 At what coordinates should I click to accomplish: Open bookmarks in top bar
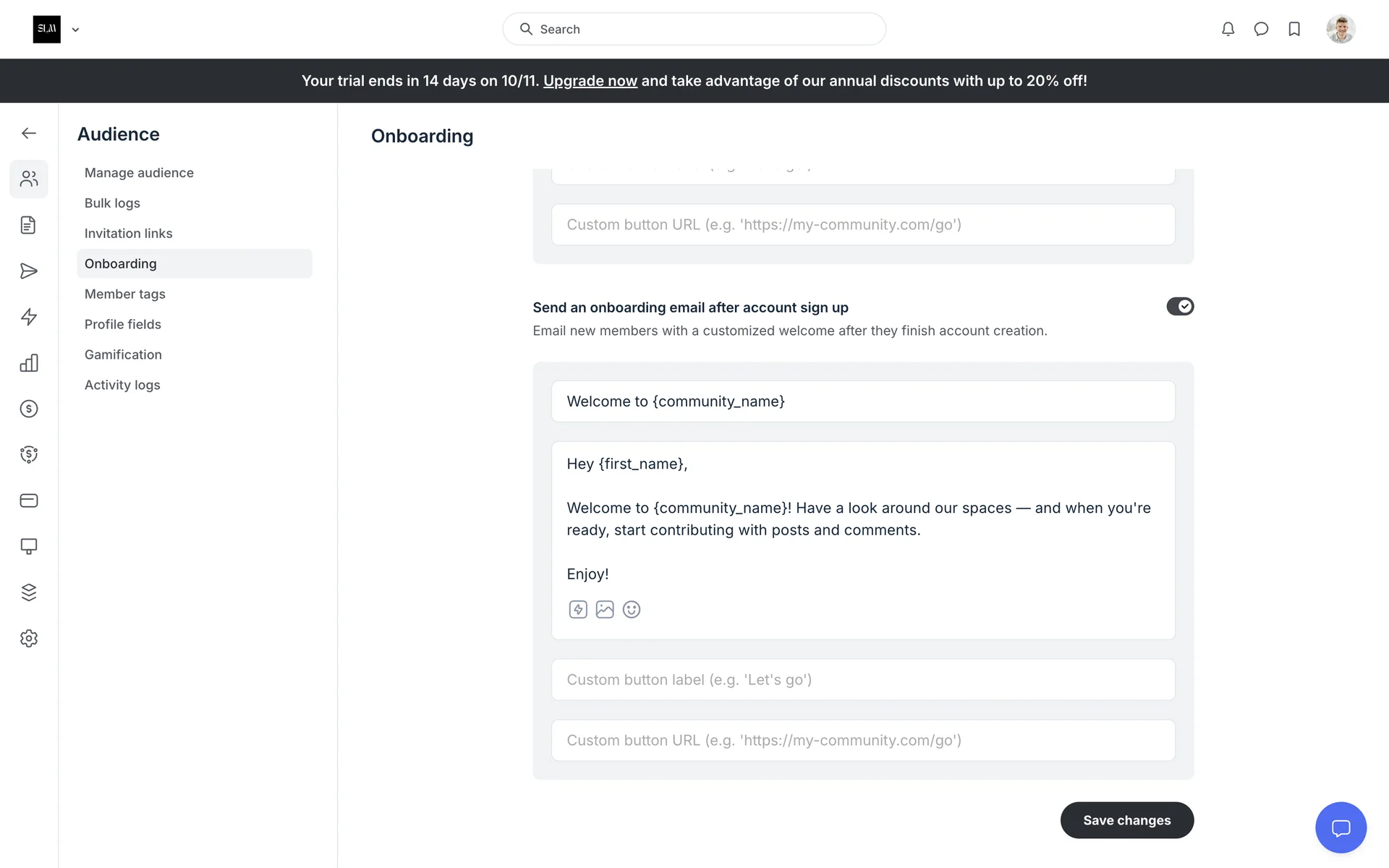[x=1294, y=29]
